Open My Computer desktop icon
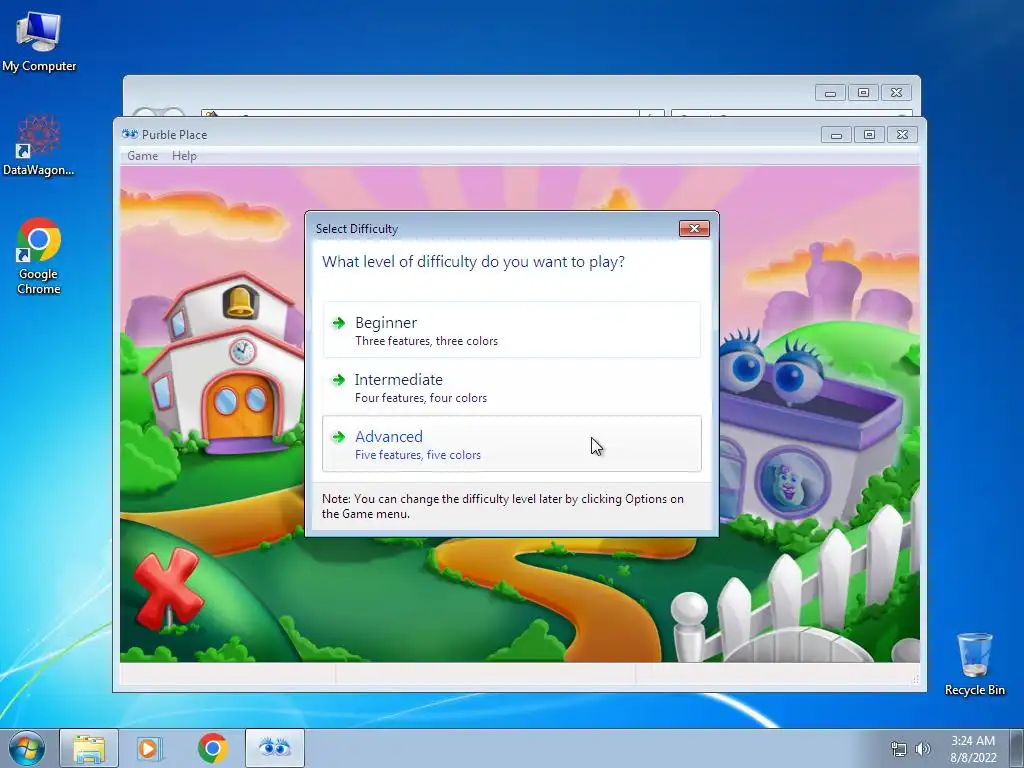Viewport: 1024px width, 768px height. (39, 40)
